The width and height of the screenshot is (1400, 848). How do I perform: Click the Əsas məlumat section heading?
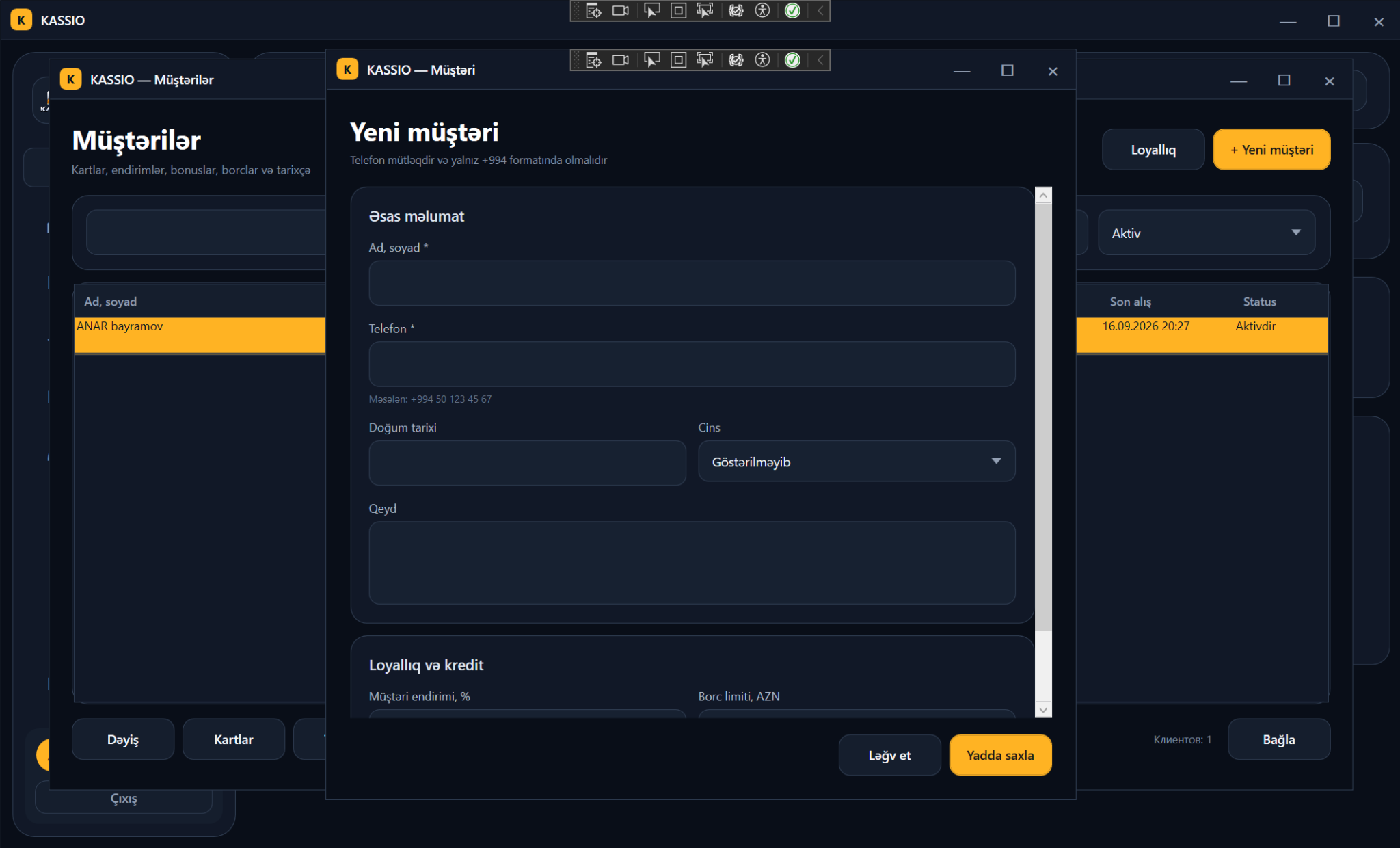(416, 216)
